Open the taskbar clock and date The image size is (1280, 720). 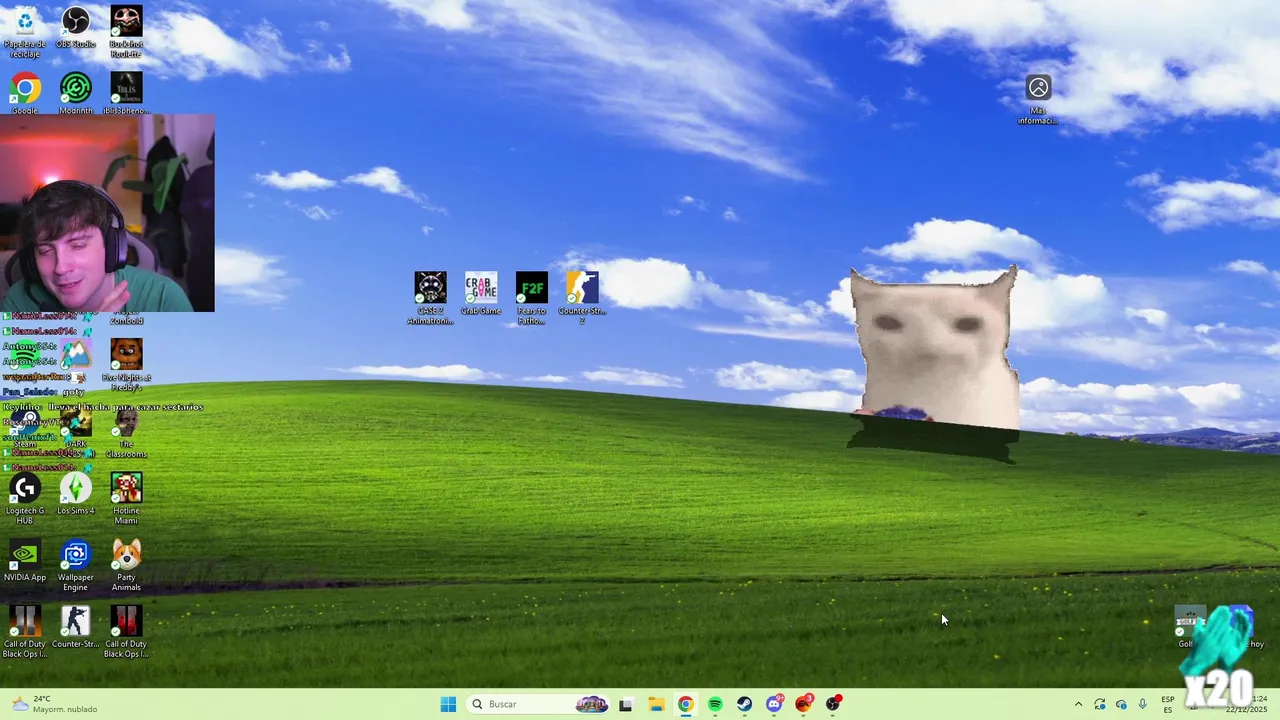click(1248, 704)
